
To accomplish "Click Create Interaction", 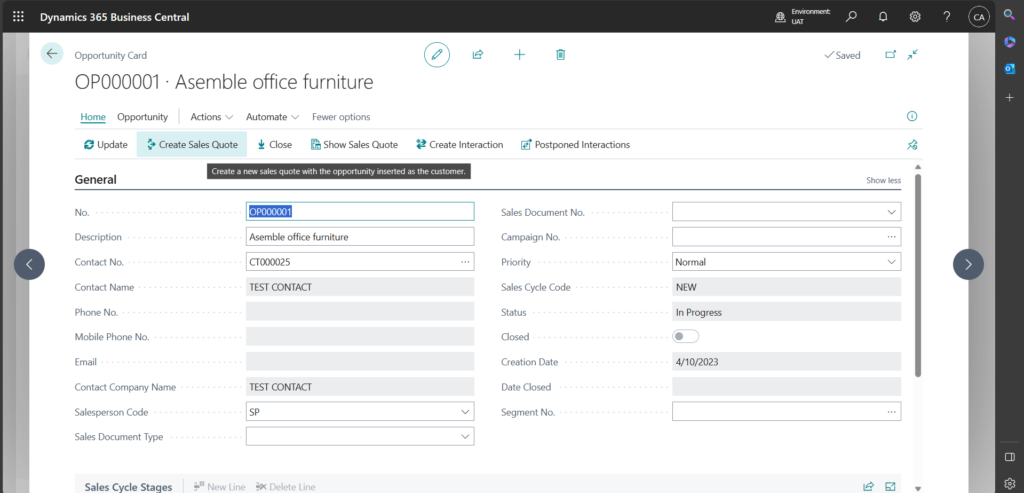I will 460,144.
